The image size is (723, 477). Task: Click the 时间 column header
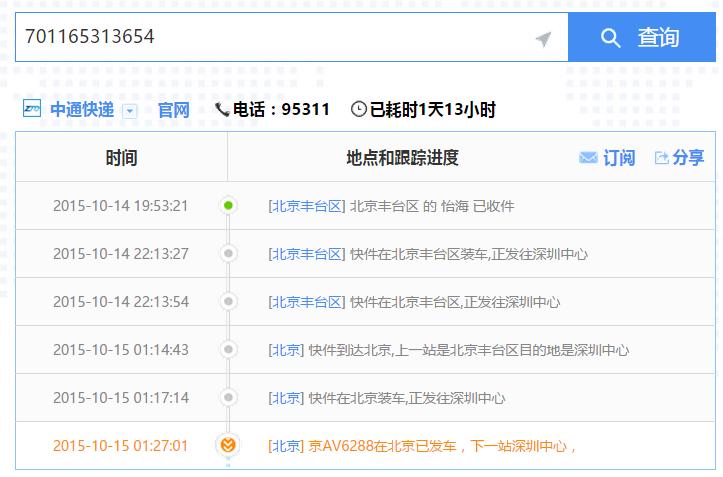(x=121, y=158)
